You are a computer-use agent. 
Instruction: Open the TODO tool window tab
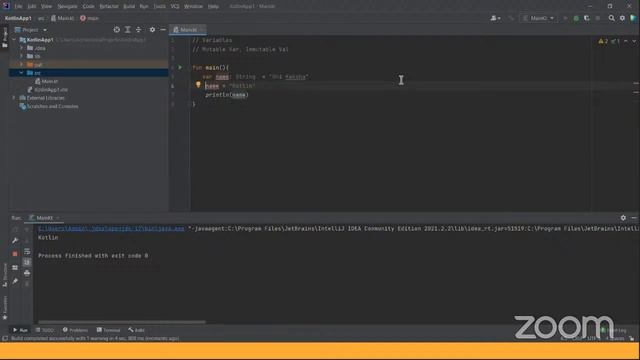[45, 330]
